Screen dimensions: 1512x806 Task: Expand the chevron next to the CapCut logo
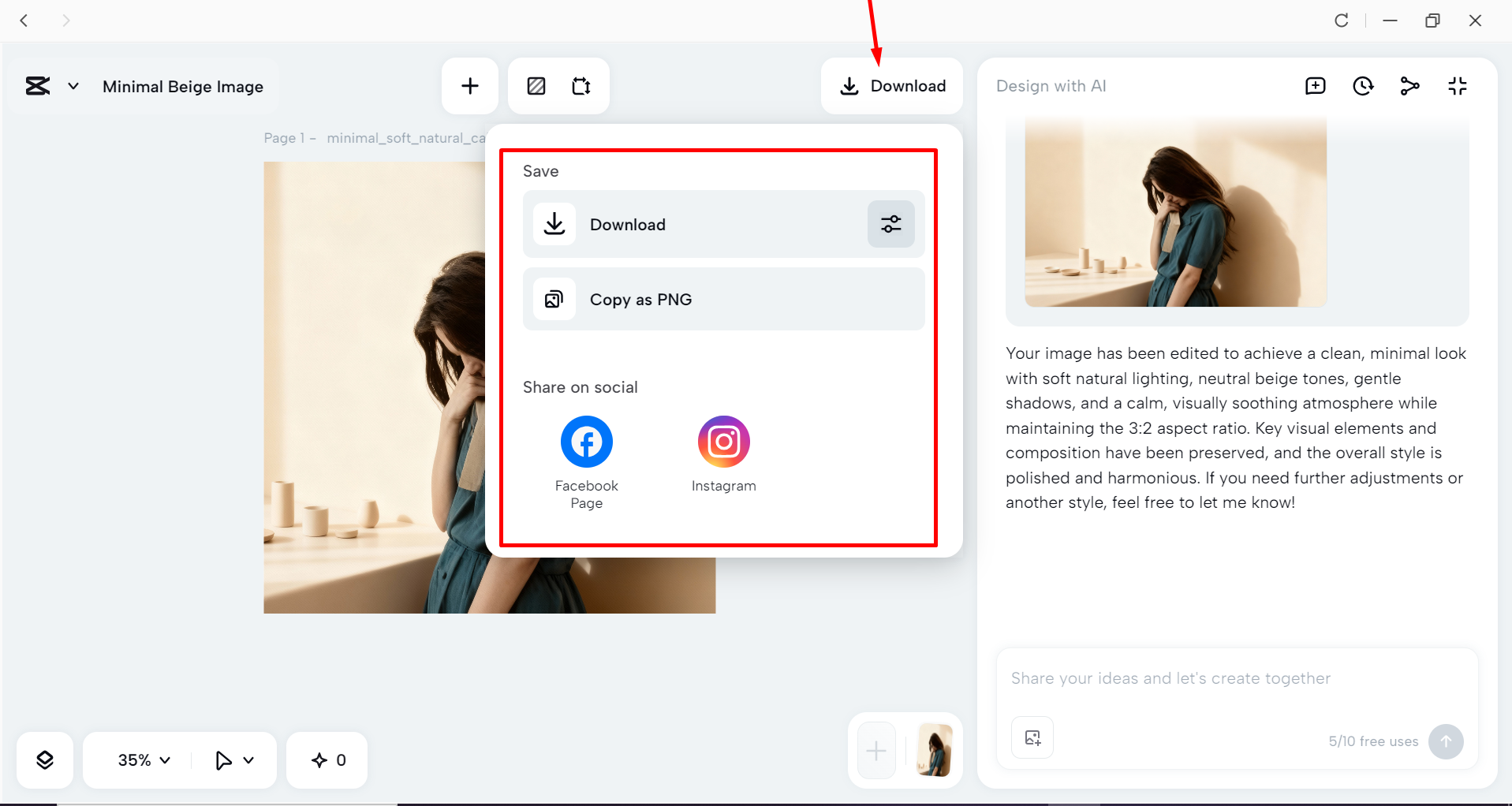(73, 86)
